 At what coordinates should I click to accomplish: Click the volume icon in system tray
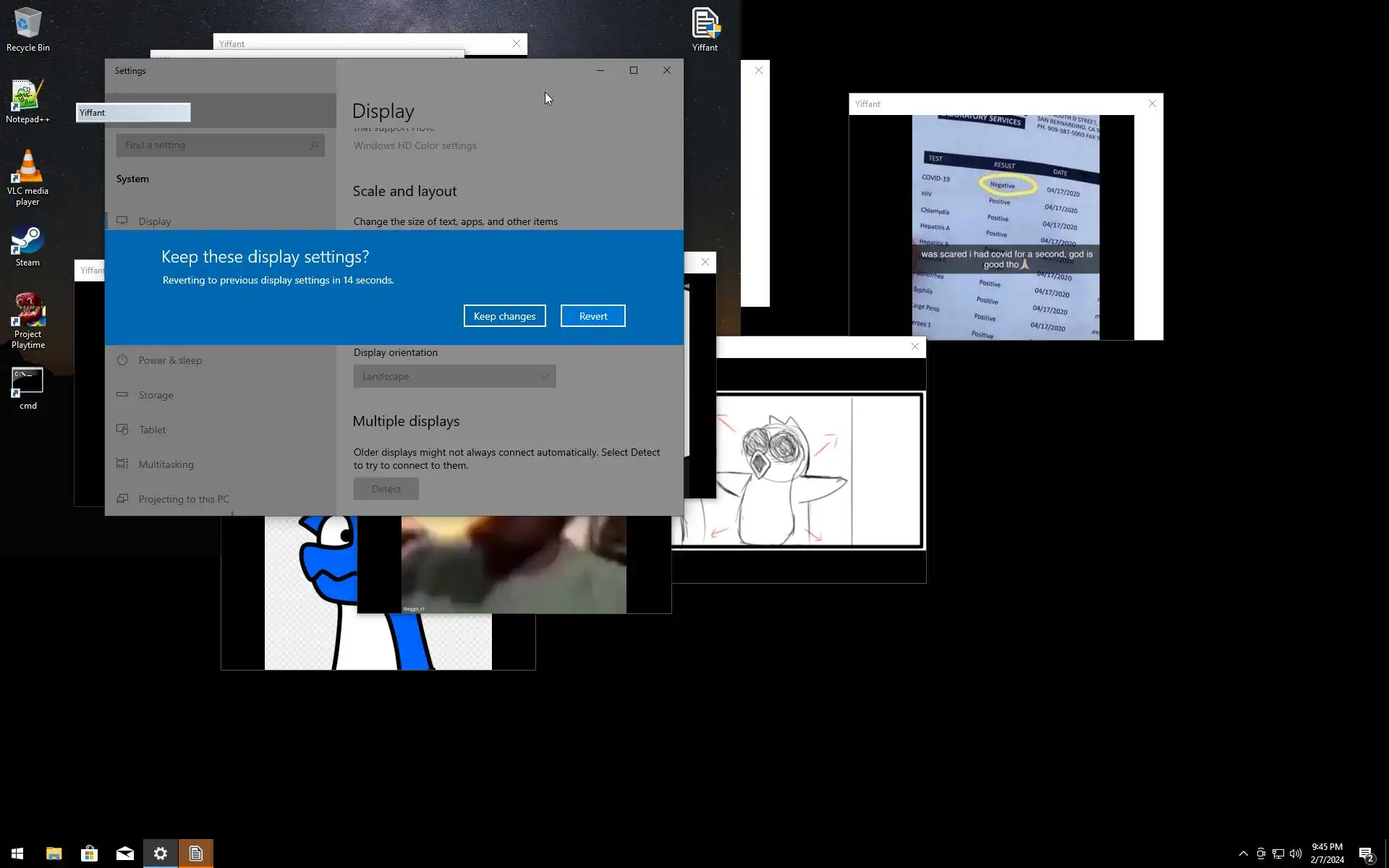click(x=1296, y=854)
